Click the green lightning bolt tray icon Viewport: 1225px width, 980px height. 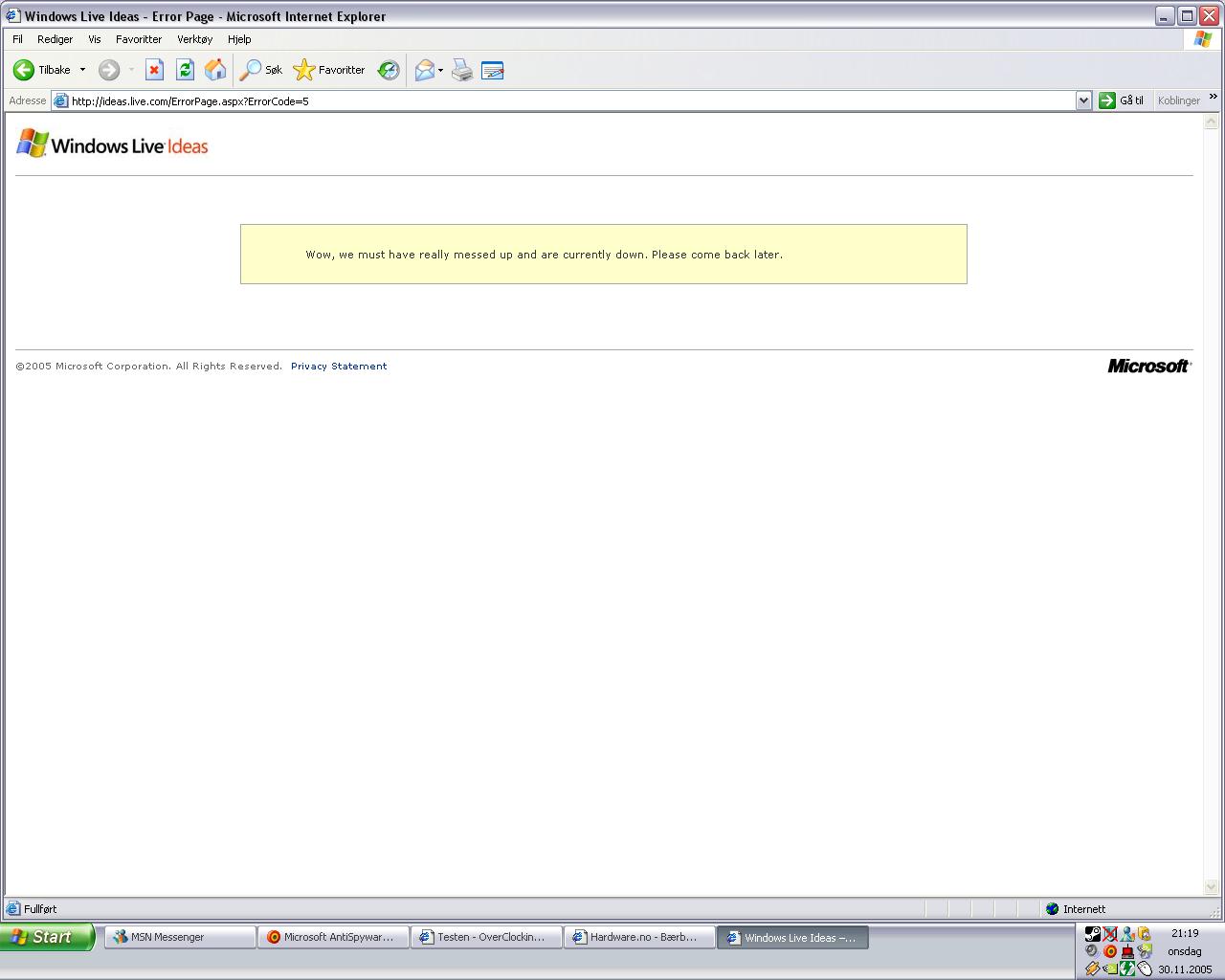[x=1127, y=969]
